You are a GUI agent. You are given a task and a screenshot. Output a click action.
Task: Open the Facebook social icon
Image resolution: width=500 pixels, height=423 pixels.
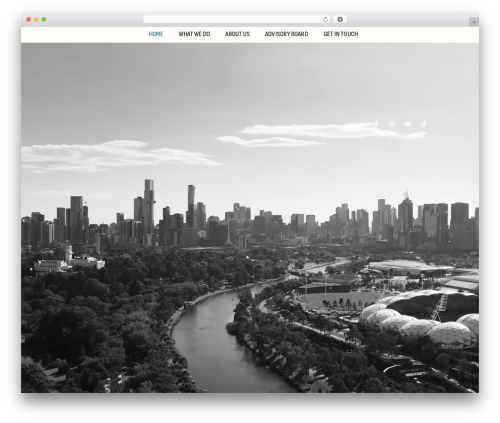(x=376, y=124)
